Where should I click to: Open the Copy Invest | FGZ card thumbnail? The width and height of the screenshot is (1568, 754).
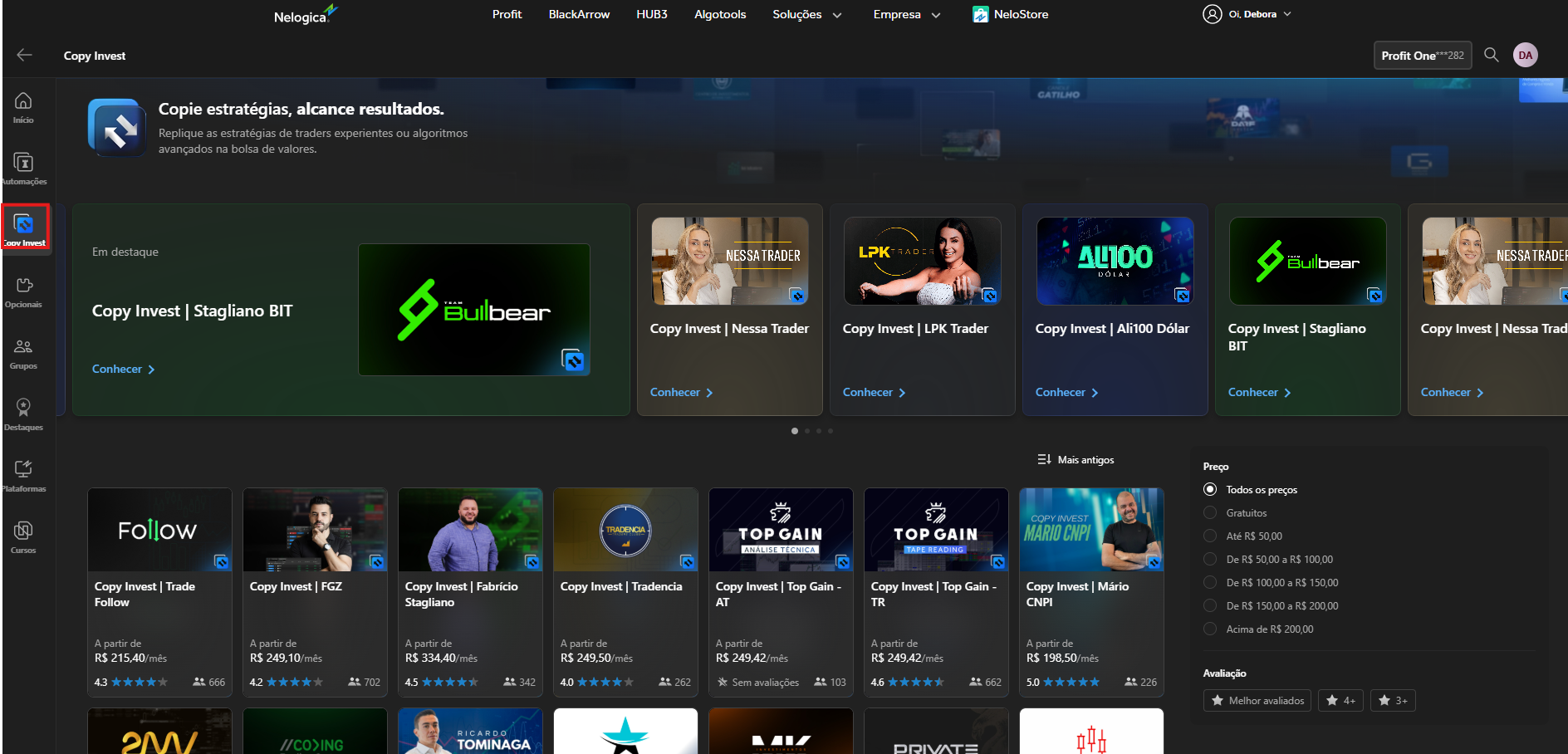(x=315, y=530)
